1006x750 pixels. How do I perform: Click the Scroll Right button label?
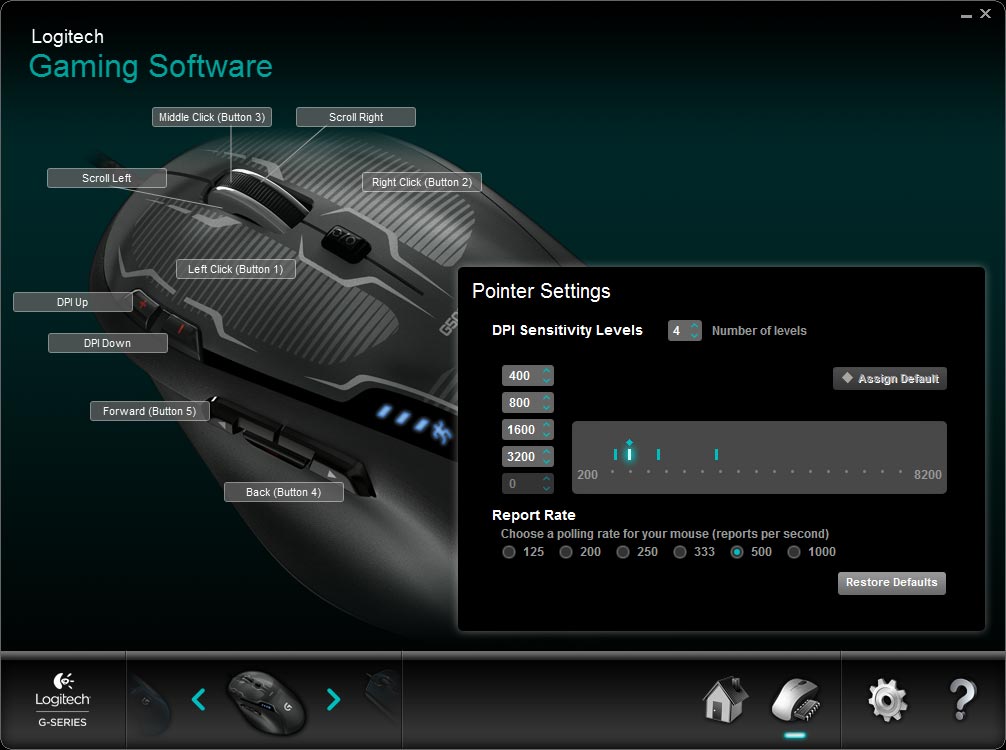356,117
